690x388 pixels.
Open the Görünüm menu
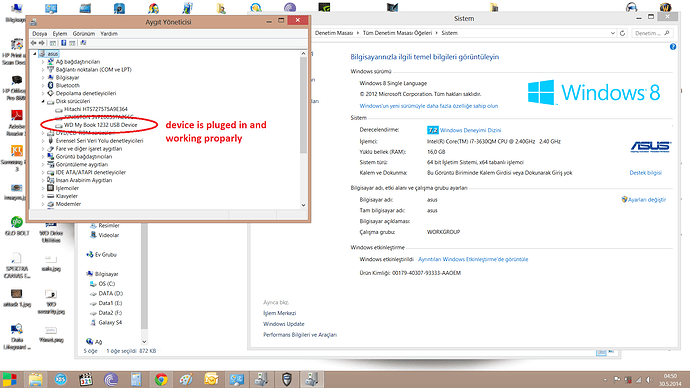coord(84,33)
